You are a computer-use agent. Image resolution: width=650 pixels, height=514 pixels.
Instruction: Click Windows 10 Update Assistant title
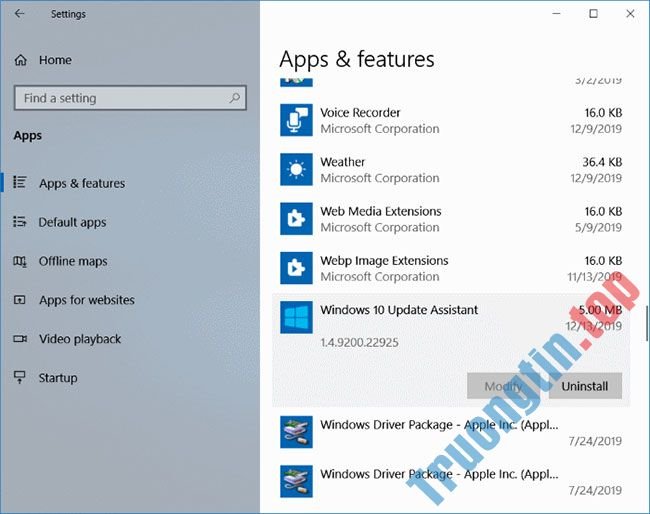pyautogui.click(x=399, y=310)
